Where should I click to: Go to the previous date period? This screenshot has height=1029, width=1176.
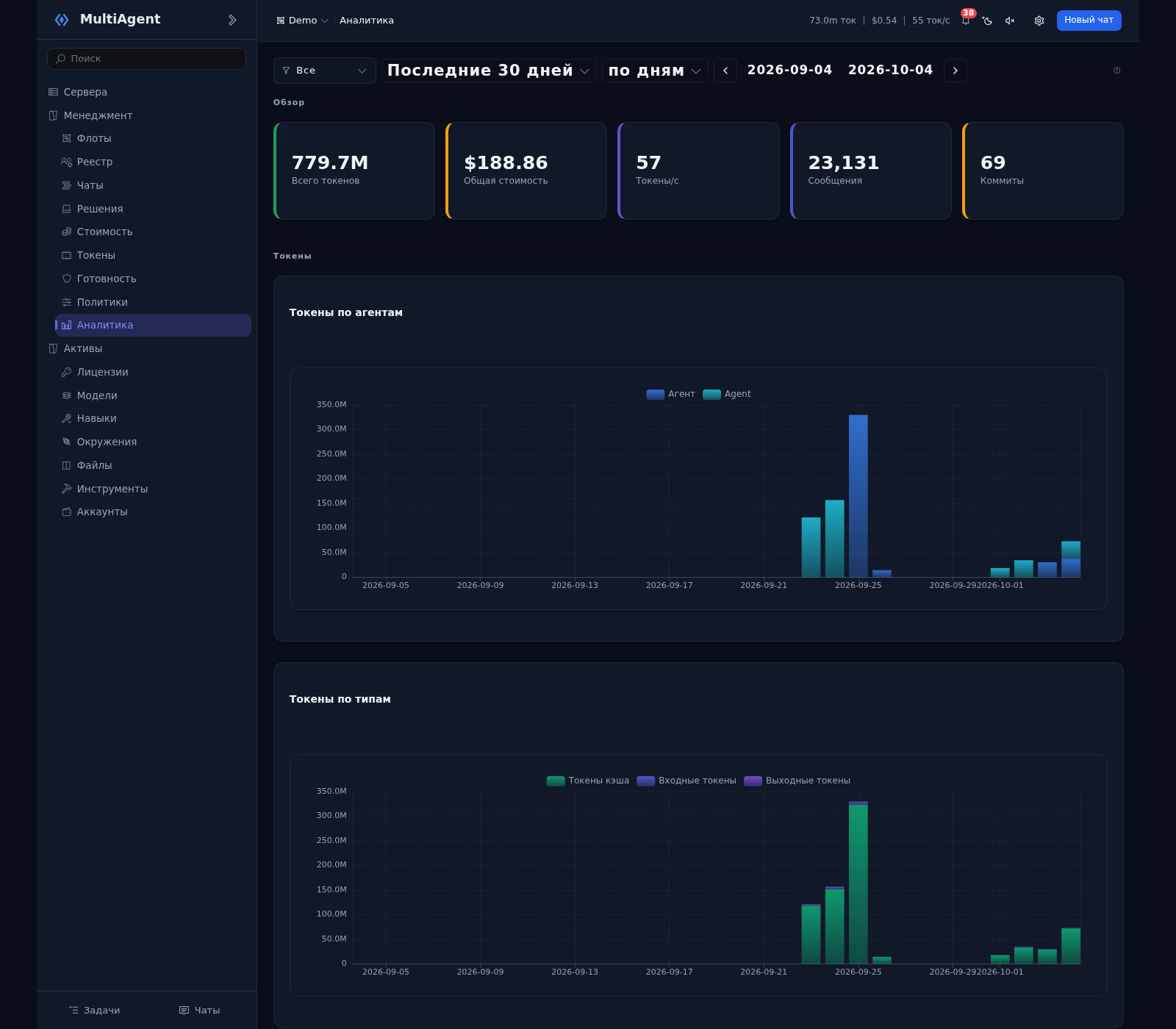pyautogui.click(x=725, y=71)
